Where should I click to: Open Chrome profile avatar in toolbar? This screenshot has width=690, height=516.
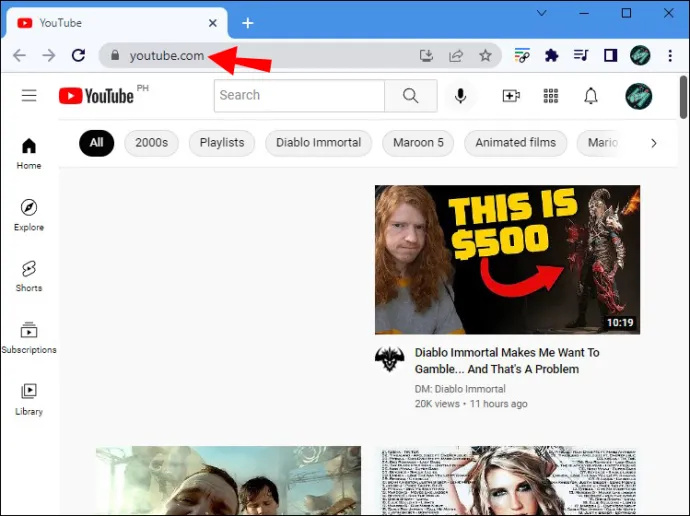(x=640, y=55)
